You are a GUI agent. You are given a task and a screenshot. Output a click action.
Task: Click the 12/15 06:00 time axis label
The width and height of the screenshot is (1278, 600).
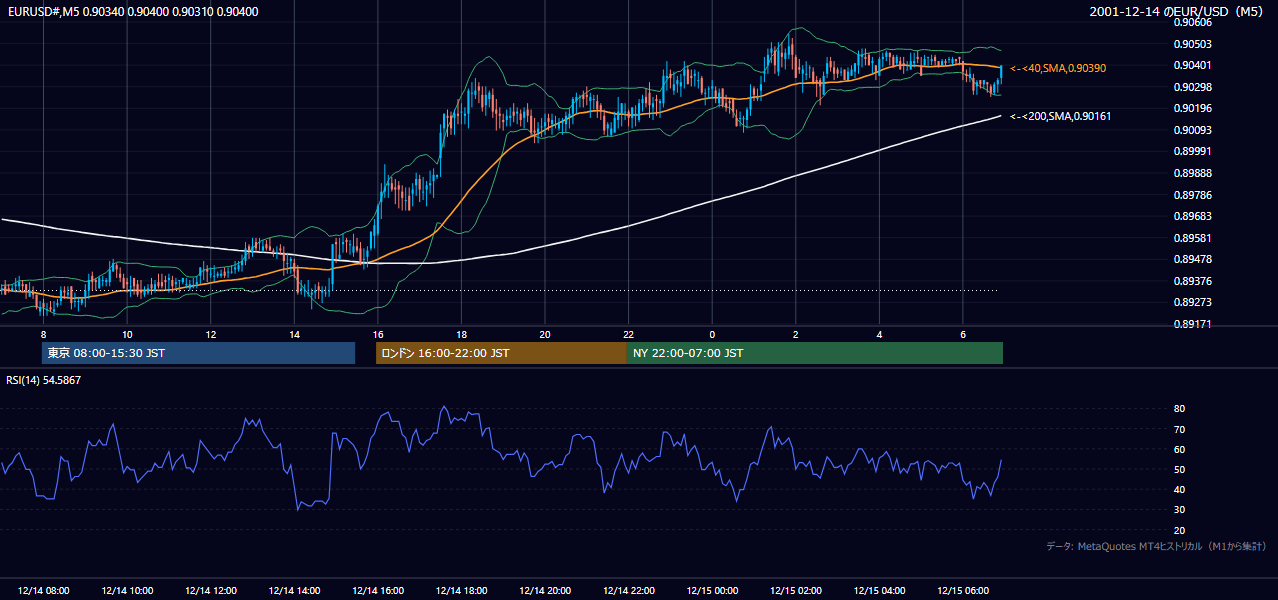coord(963,591)
